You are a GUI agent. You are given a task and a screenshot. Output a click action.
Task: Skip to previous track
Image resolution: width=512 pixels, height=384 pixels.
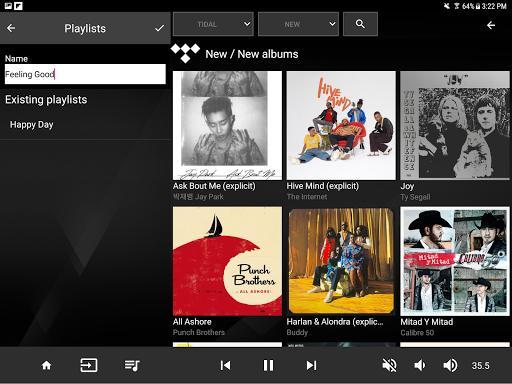click(x=225, y=365)
